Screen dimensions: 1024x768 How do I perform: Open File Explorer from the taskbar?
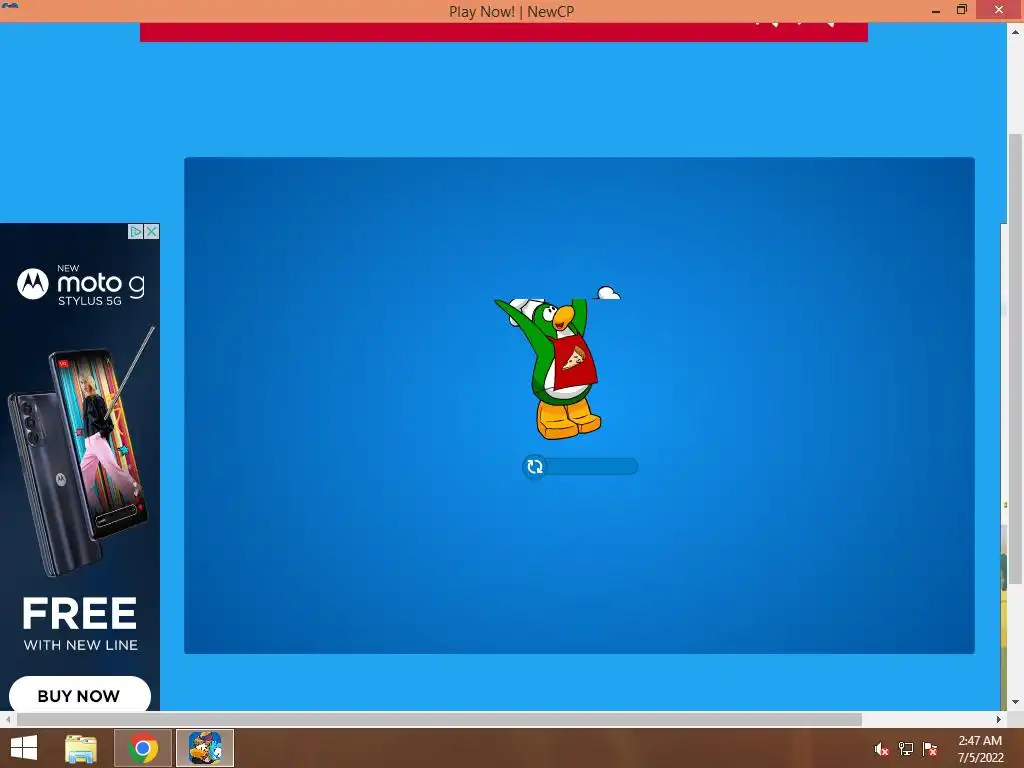81,748
